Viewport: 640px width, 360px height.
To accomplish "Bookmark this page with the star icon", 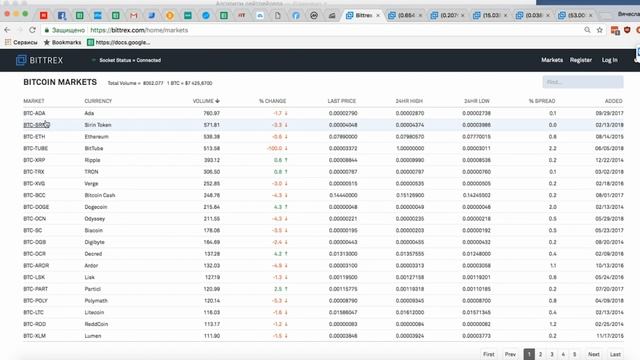I will tap(600, 30).
